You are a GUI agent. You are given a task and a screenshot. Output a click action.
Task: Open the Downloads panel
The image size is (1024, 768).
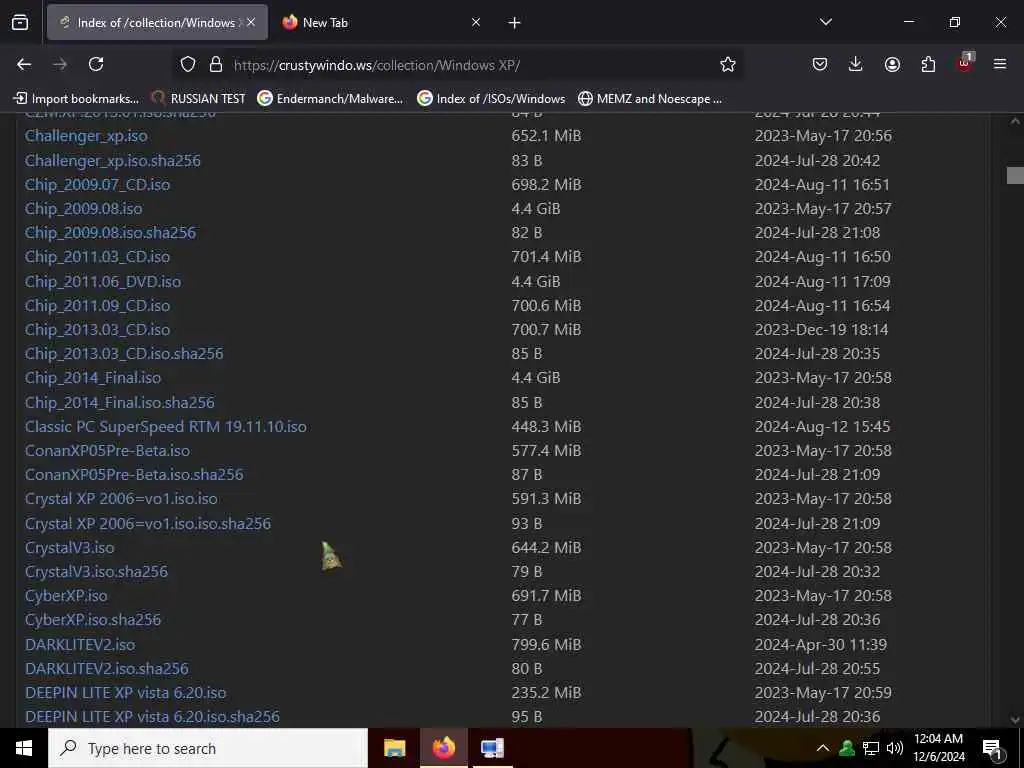pyautogui.click(x=856, y=64)
